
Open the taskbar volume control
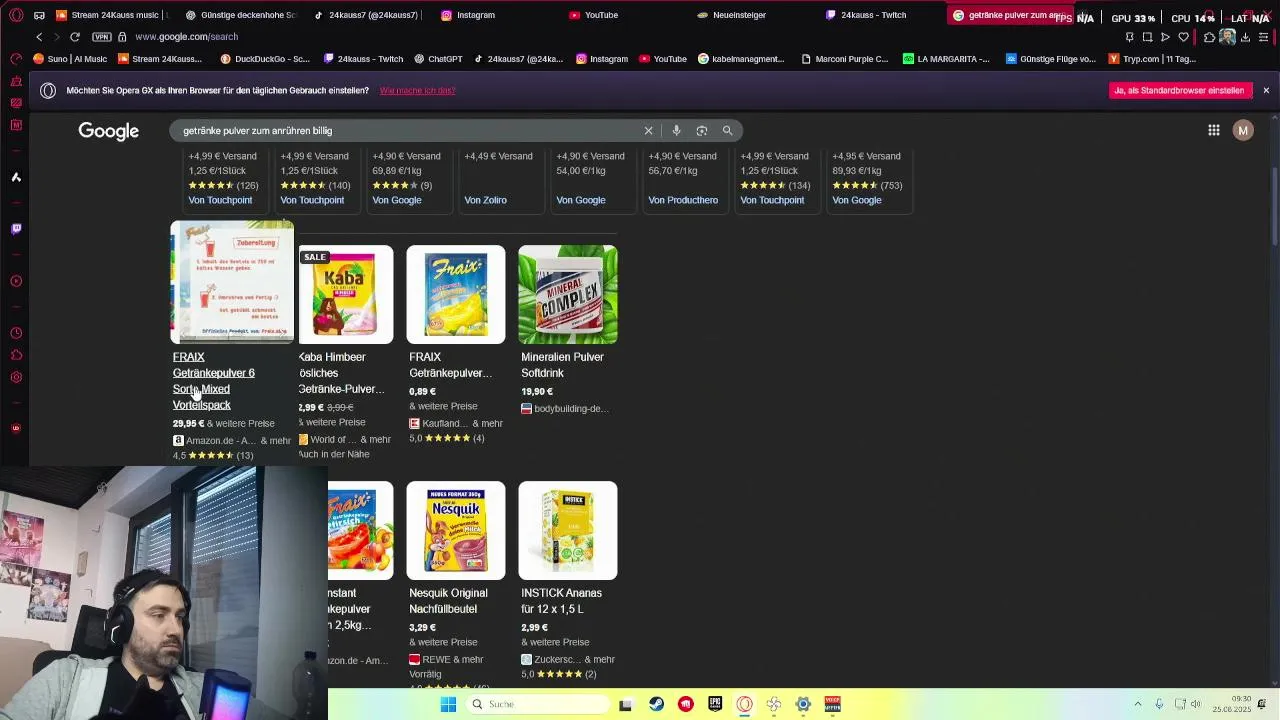point(1195,704)
